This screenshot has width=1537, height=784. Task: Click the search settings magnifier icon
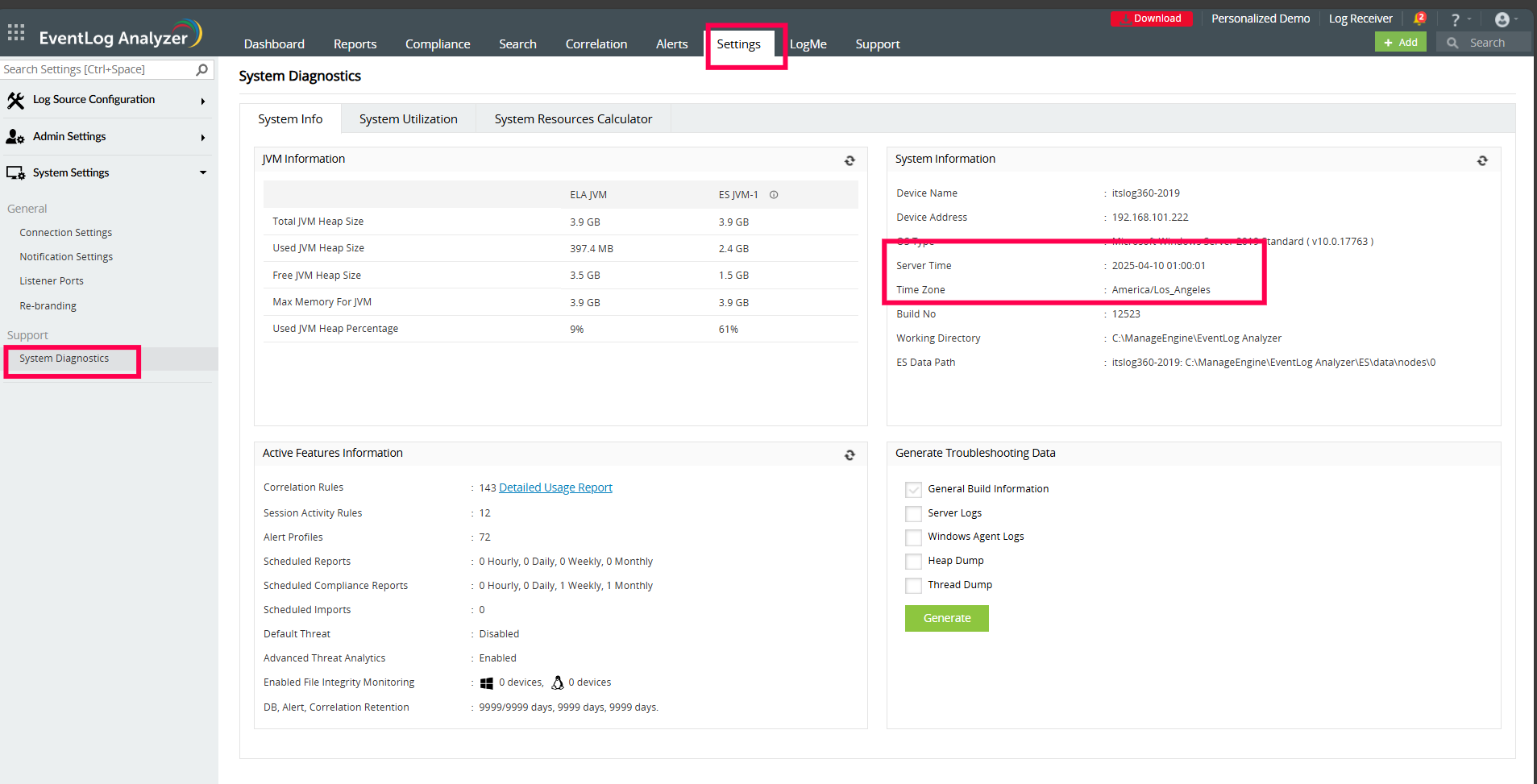202,69
